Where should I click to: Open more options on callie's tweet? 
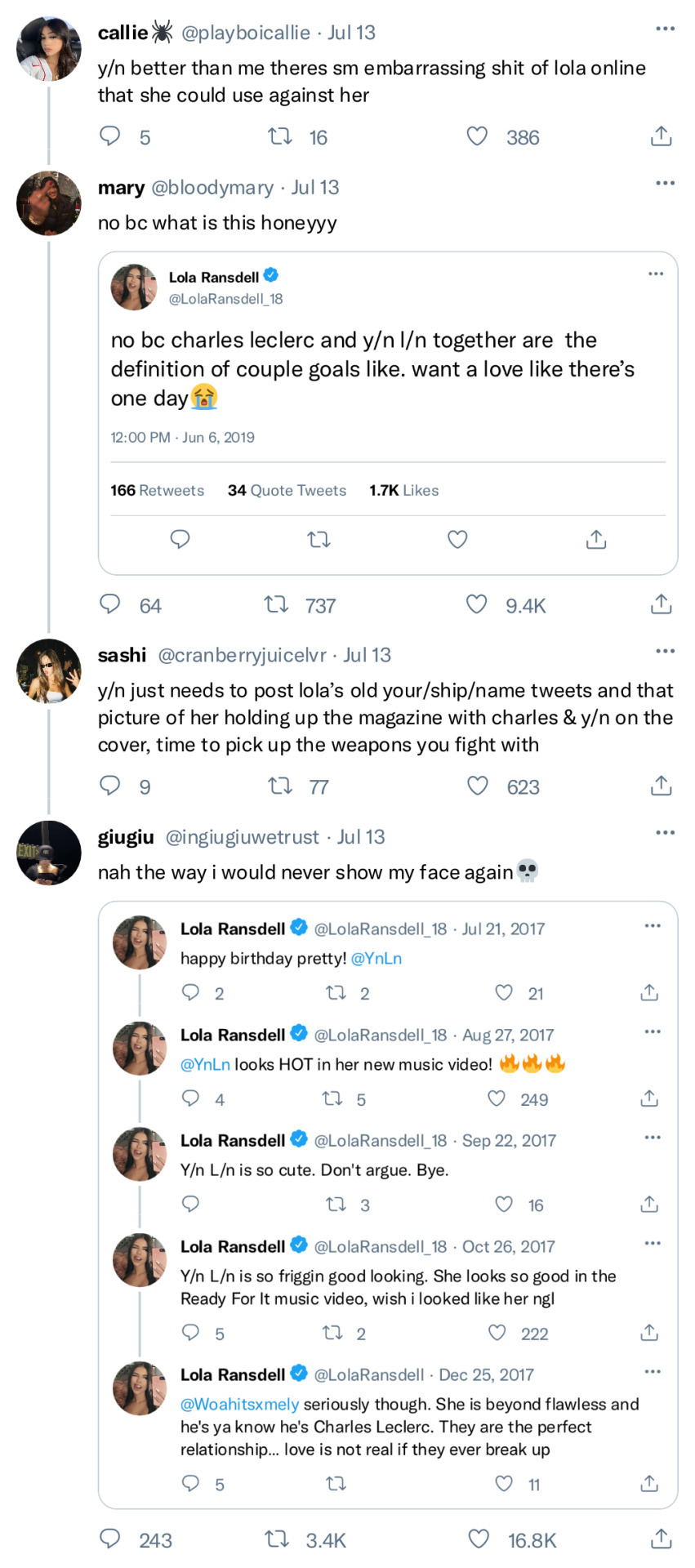665,29
